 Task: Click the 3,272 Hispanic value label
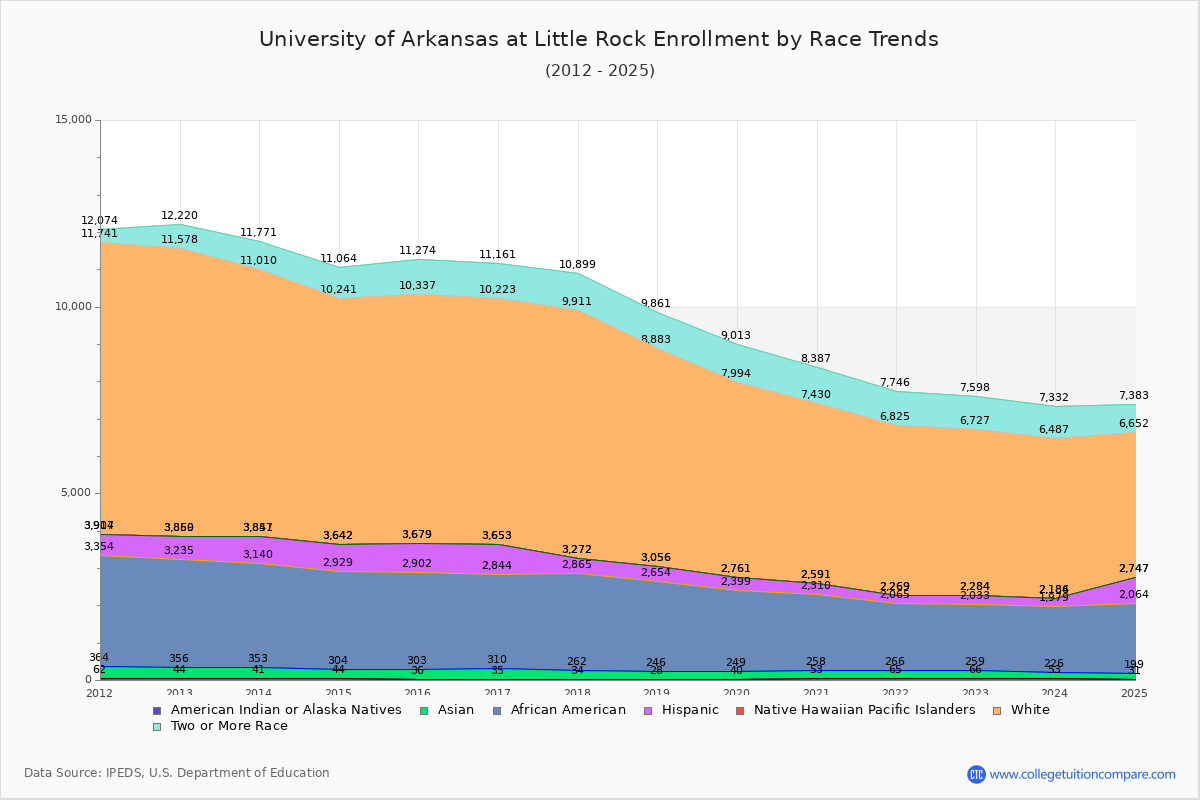[577, 550]
